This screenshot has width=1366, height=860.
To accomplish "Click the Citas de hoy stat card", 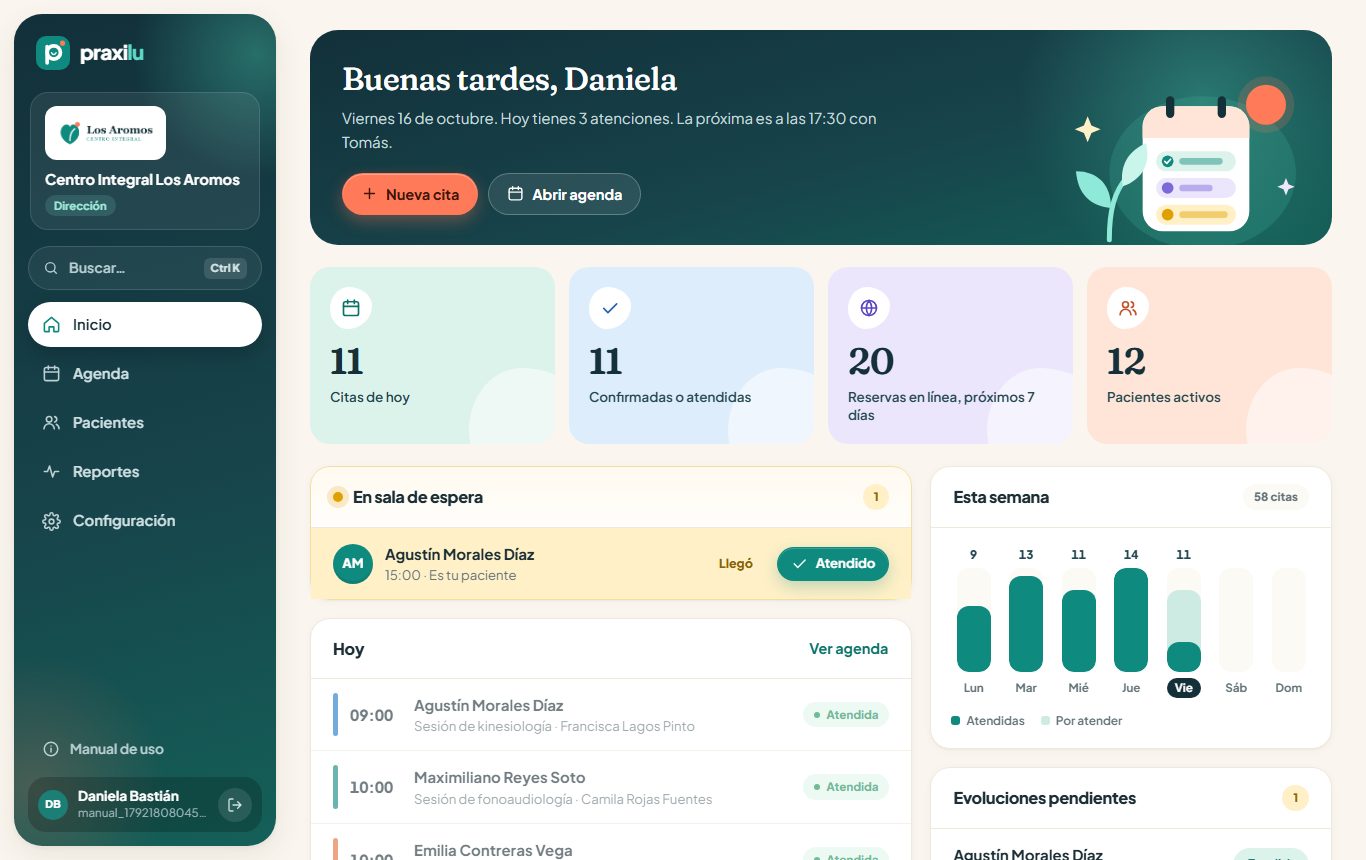I will (x=432, y=355).
